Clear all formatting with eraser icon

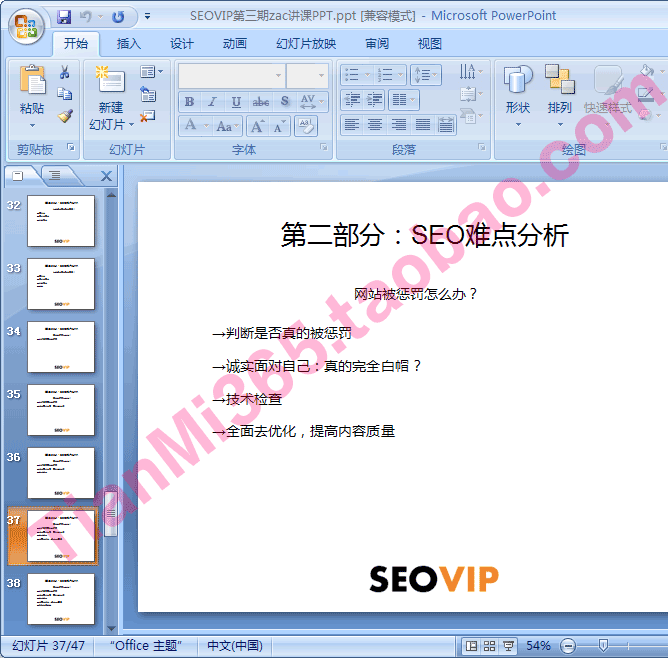point(305,126)
